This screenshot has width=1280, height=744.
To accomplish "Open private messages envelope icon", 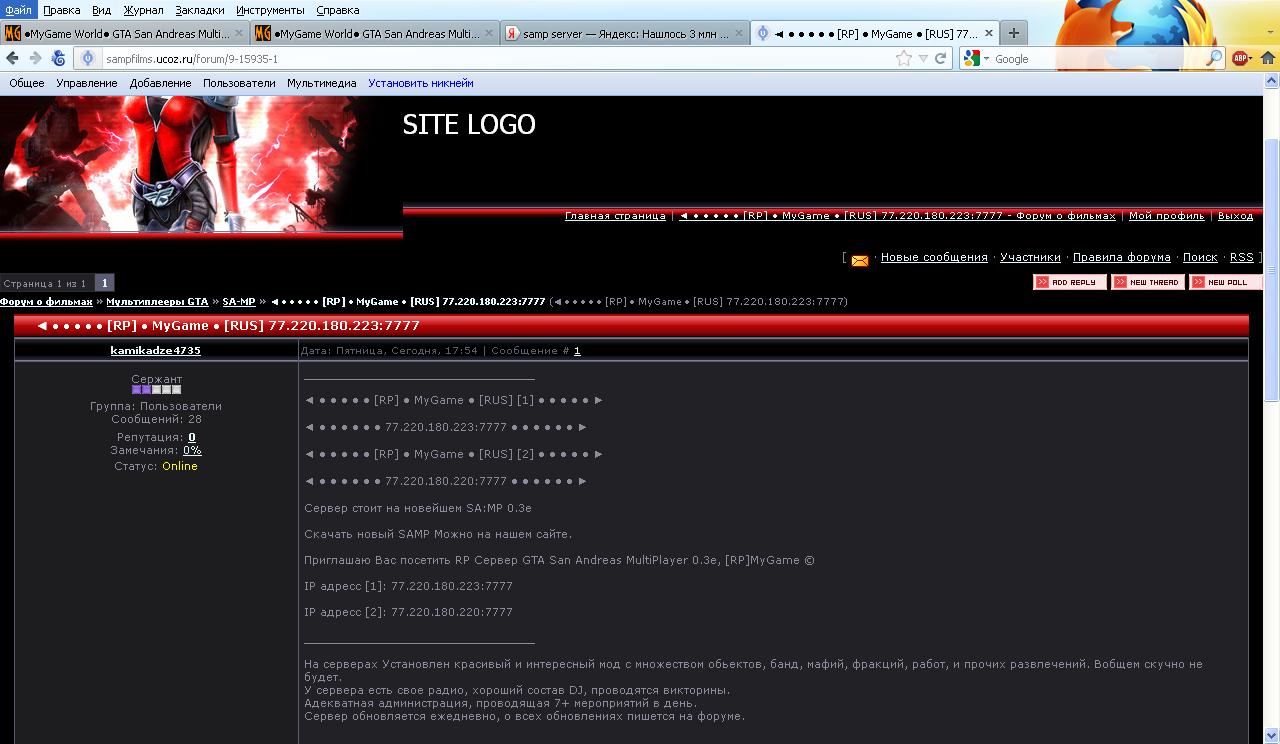I will (860, 260).
